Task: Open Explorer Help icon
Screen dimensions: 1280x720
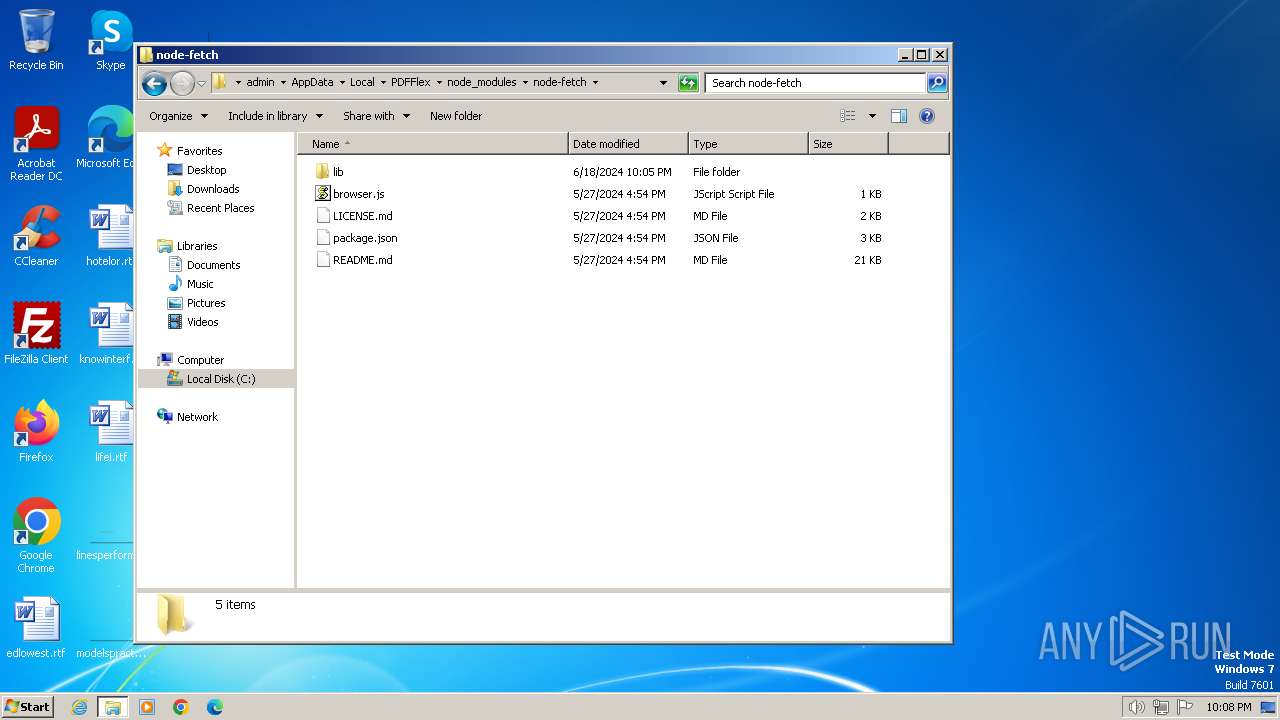Action: 927,116
